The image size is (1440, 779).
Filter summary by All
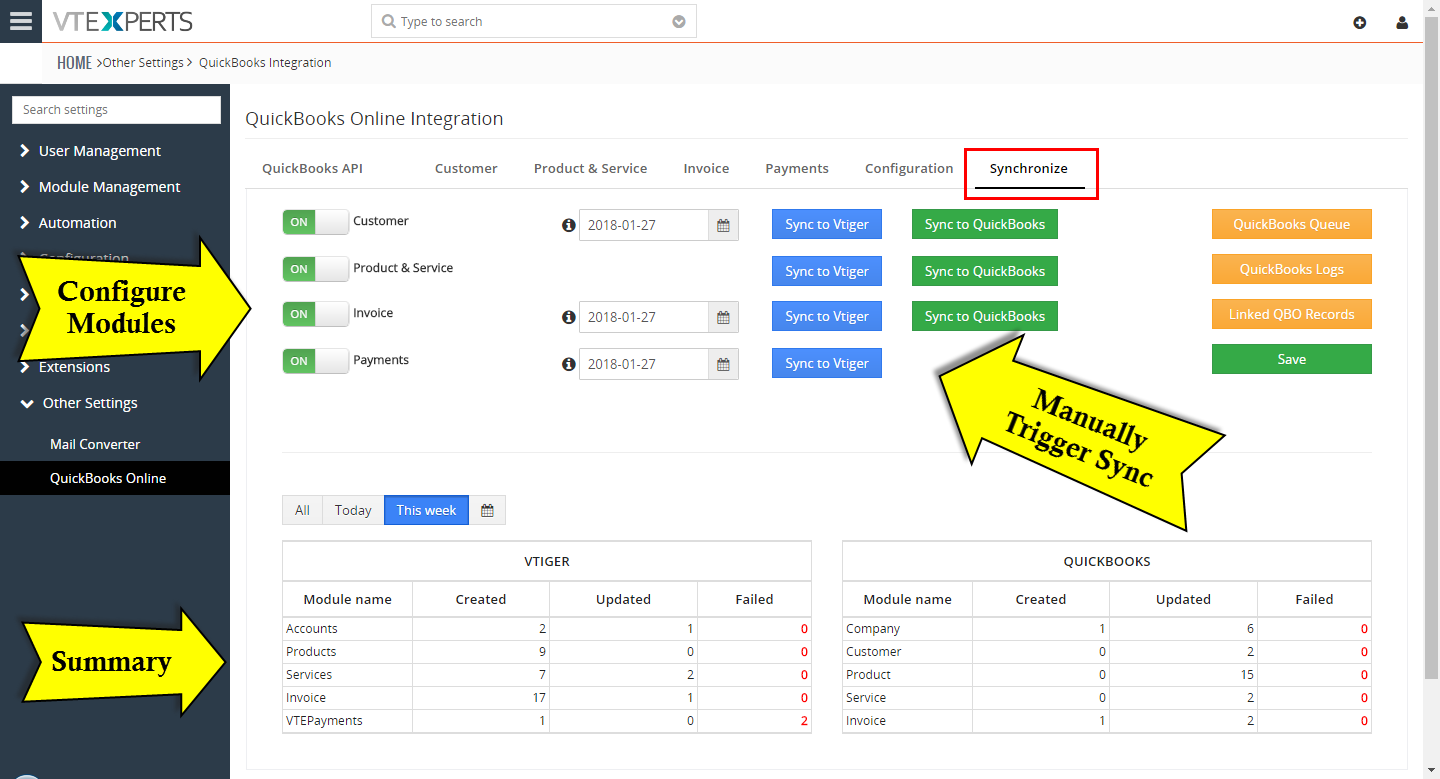[x=303, y=510]
